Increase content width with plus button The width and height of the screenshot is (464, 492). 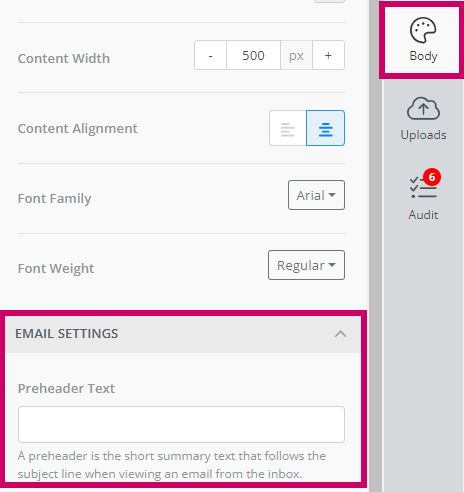tap(328, 55)
